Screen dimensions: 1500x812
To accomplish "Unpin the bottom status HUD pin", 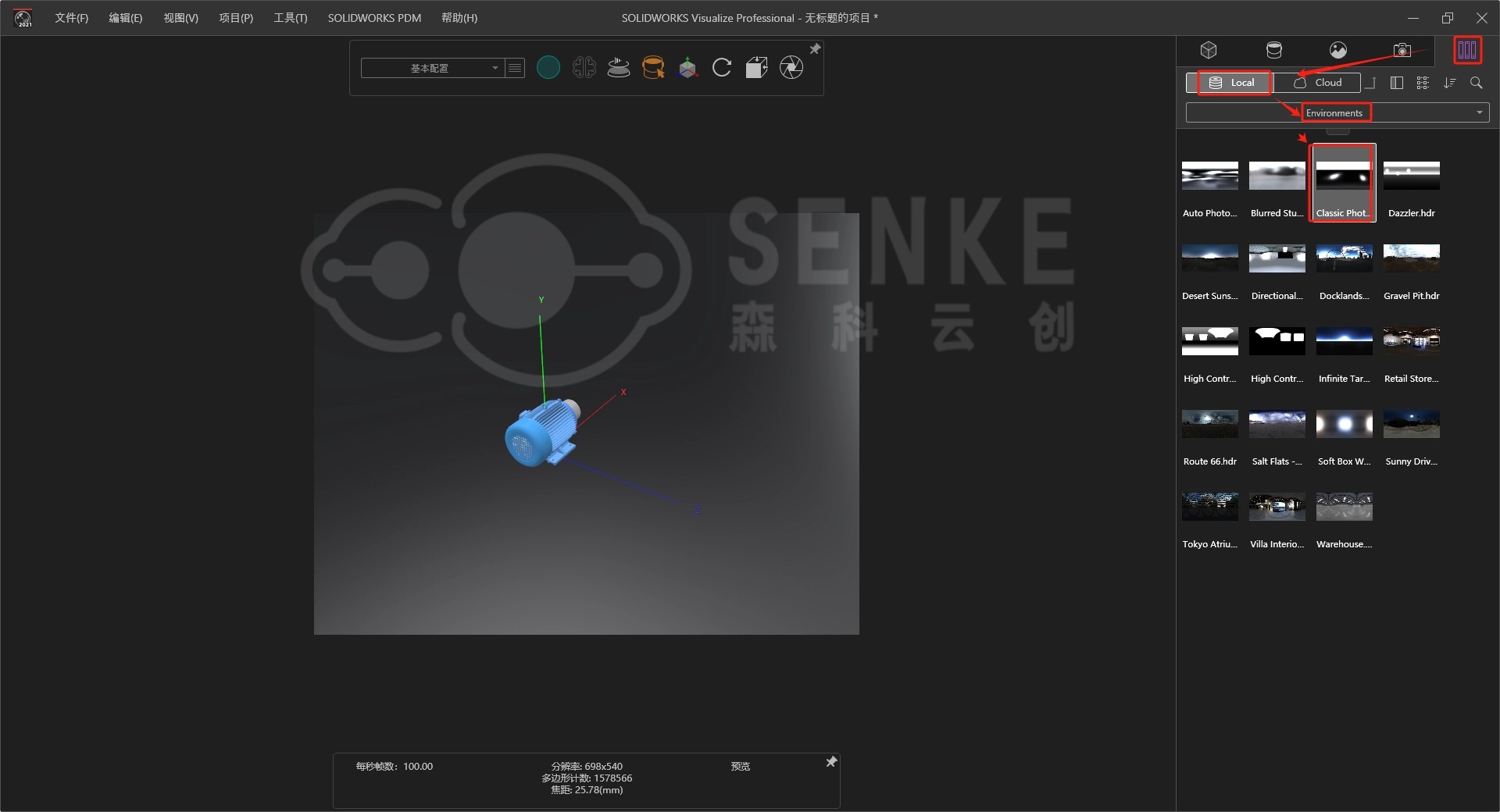I will pyautogui.click(x=831, y=762).
